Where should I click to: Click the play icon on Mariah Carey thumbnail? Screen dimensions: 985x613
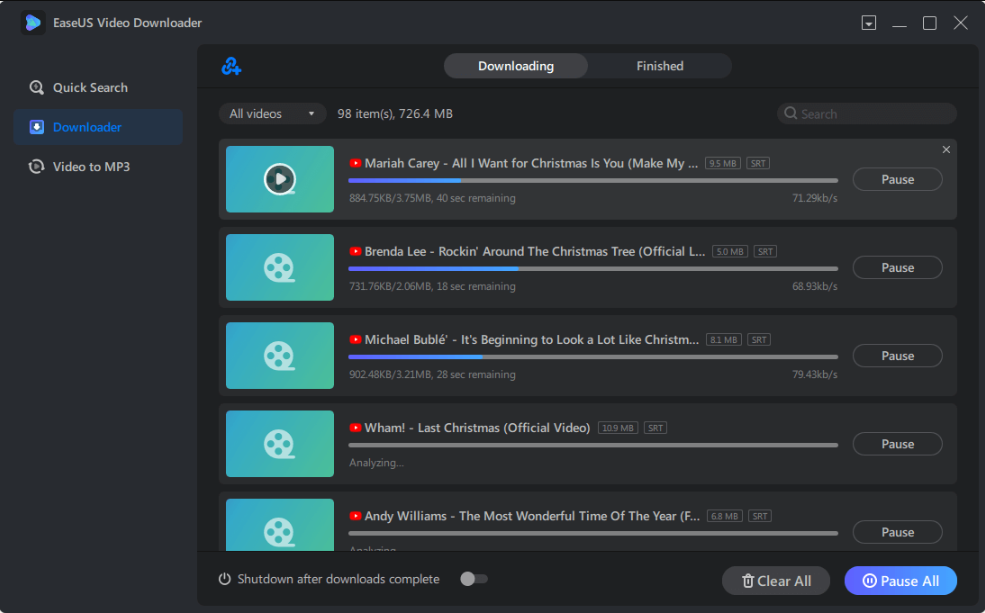(280, 179)
